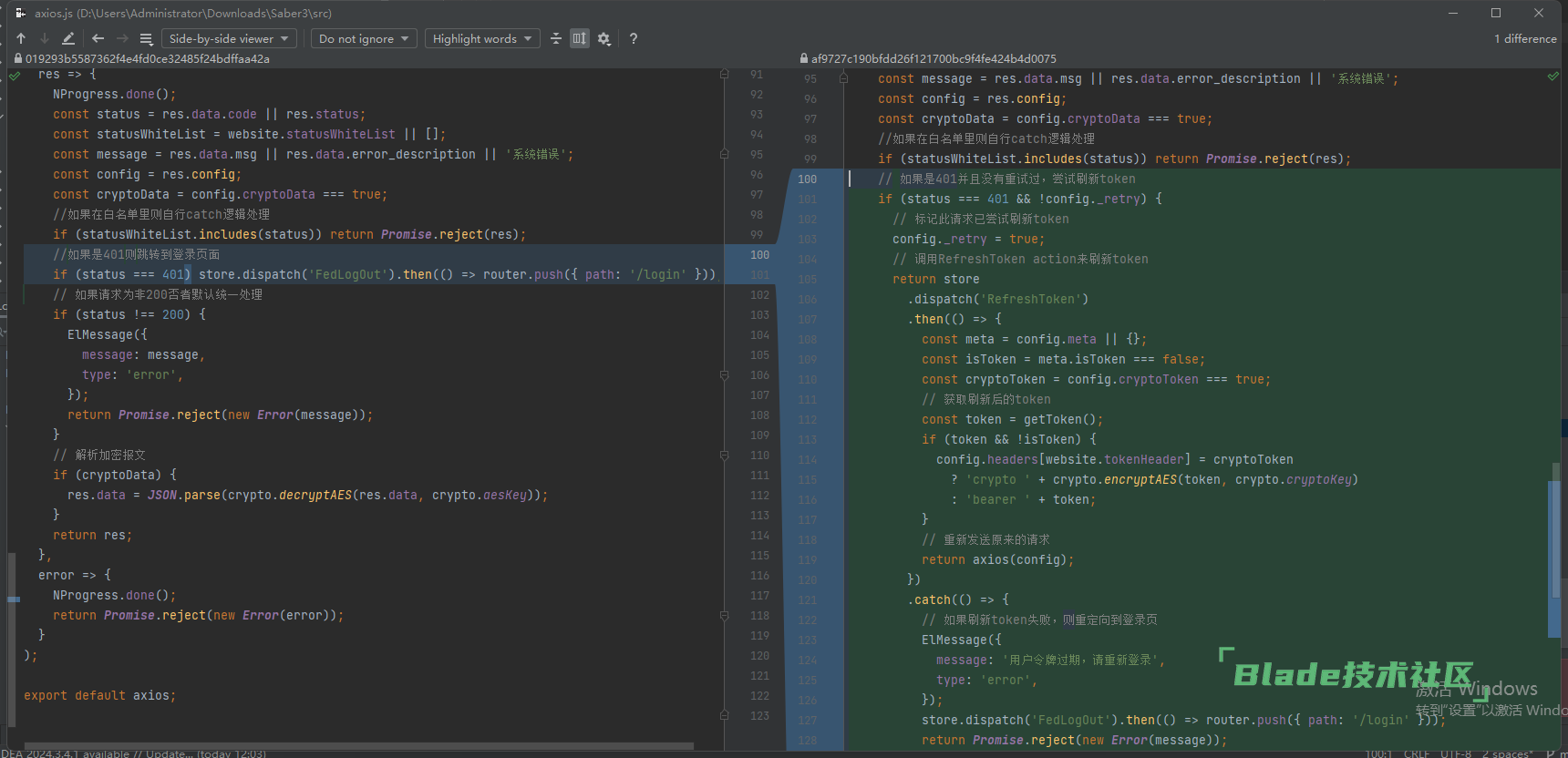The height and width of the screenshot is (758, 1568).
Task: Open the Side-by-side viewer dropdown
Action: coord(229,38)
